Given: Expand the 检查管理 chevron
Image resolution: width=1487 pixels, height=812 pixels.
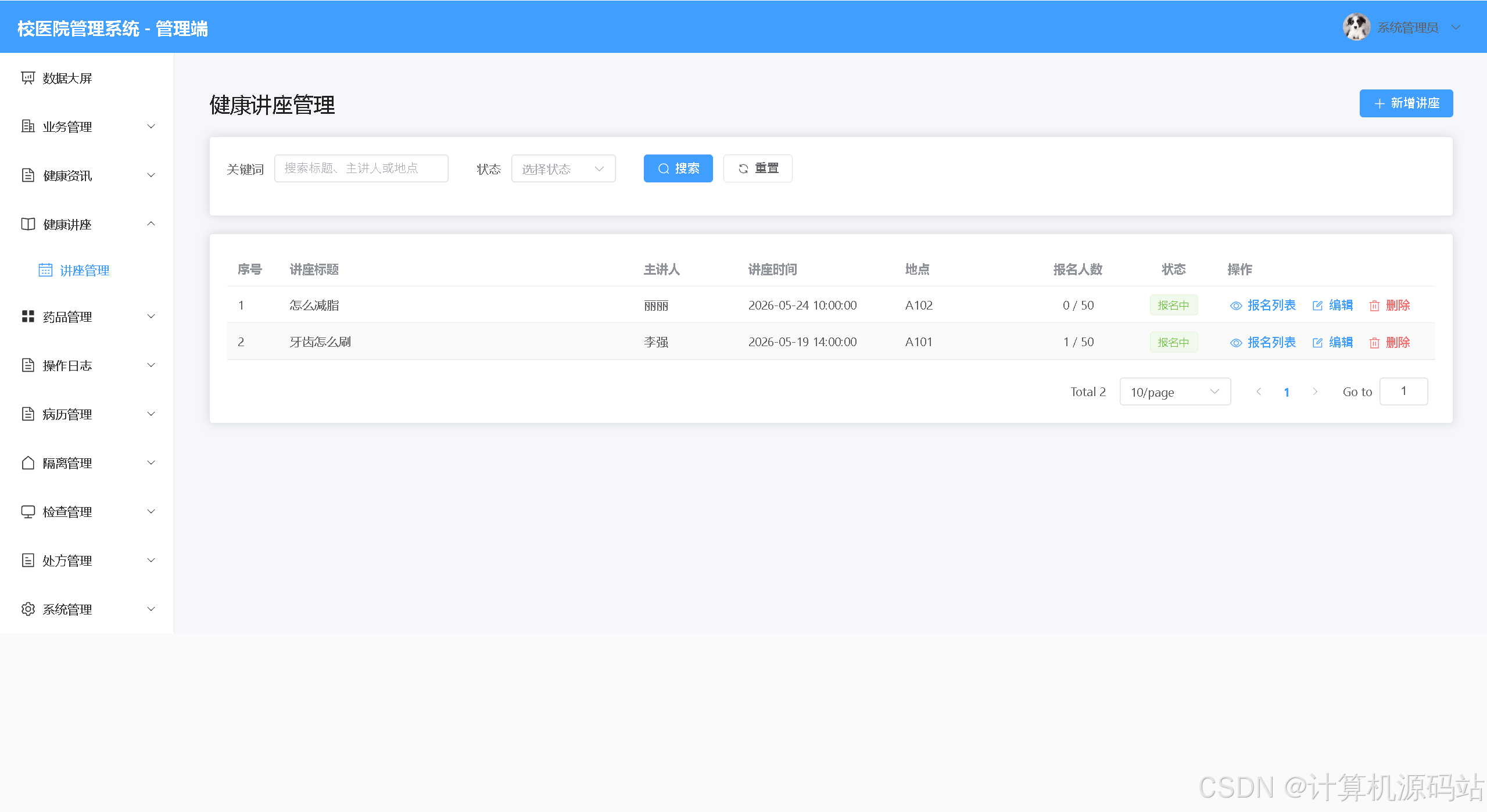Looking at the screenshot, I should (151, 512).
